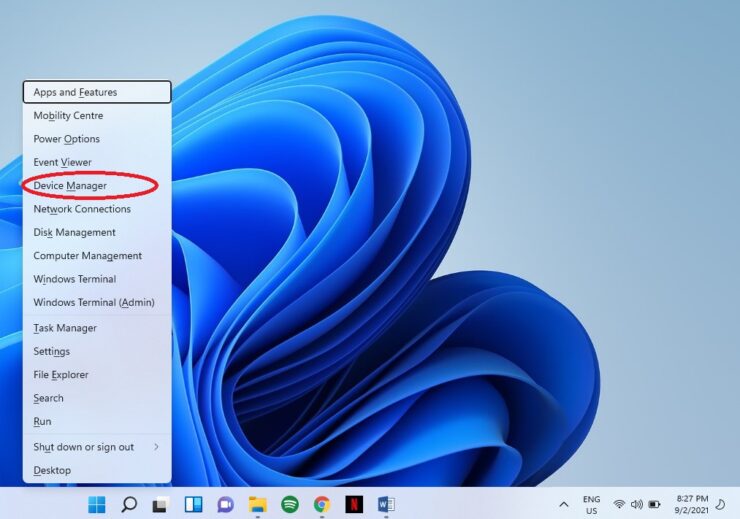The height and width of the screenshot is (519, 740).
Task: Select Apps and Features menu entry
Action: [x=97, y=92]
